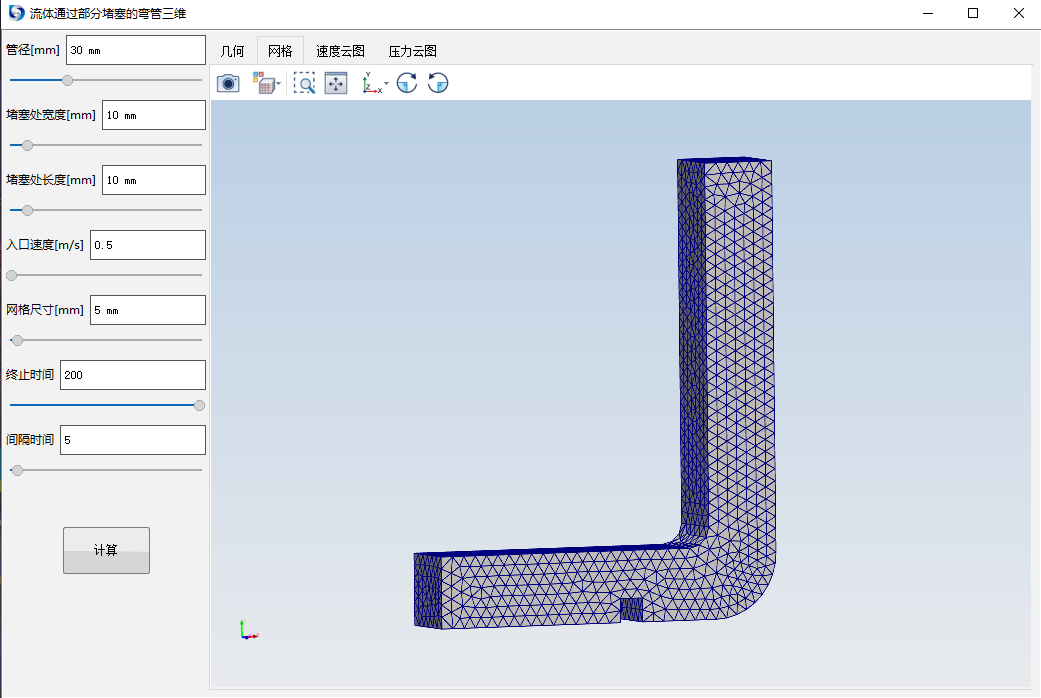Click the 间隔时间 input field
This screenshot has width=1041, height=698.
point(133,440)
